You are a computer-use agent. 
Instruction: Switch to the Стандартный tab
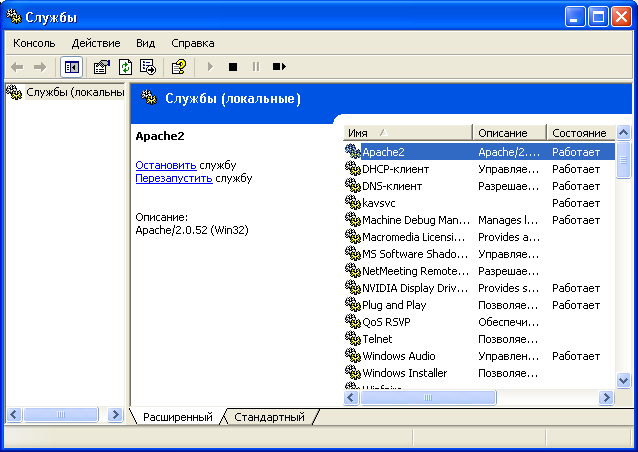269,417
